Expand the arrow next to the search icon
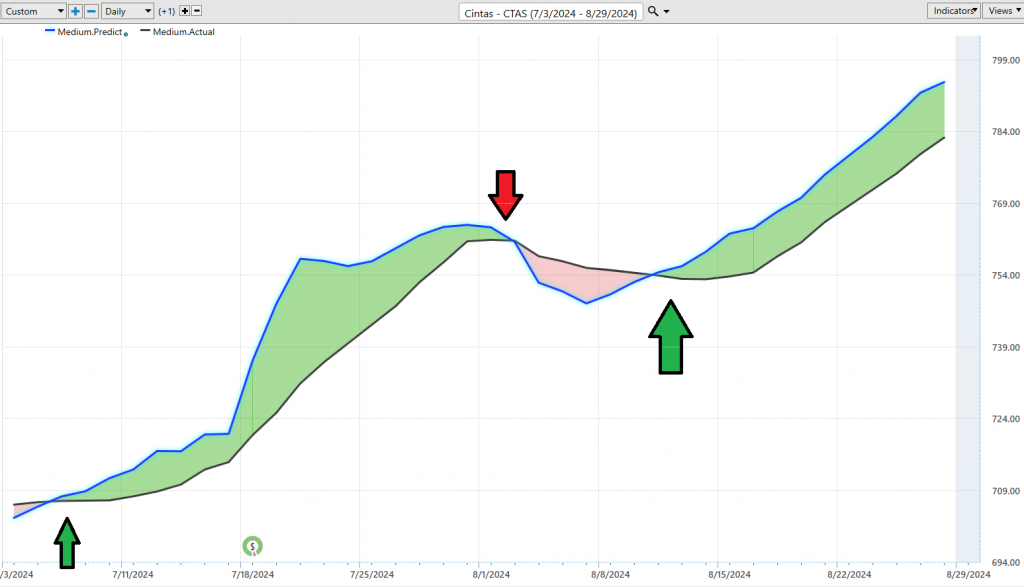Viewport: 1024px width, 587px height. [x=667, y=11]
